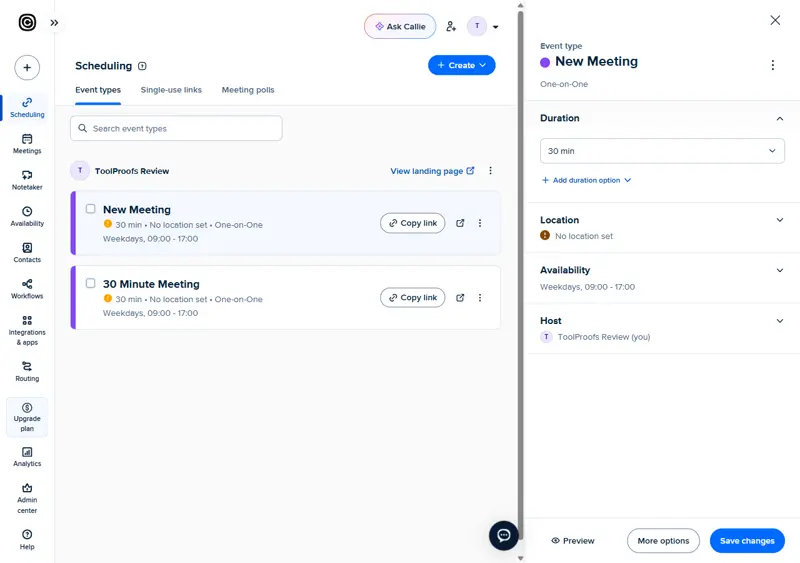Click the info icon next to Scheduling
This screenshot has width=800, height=563.
point(142,66)
